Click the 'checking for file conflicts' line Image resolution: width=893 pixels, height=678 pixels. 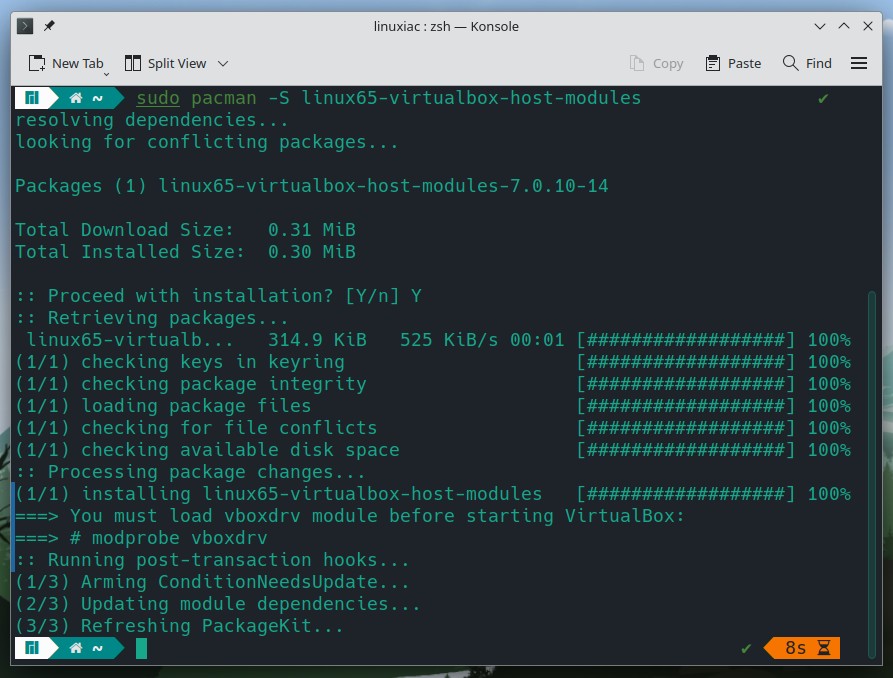196,428
